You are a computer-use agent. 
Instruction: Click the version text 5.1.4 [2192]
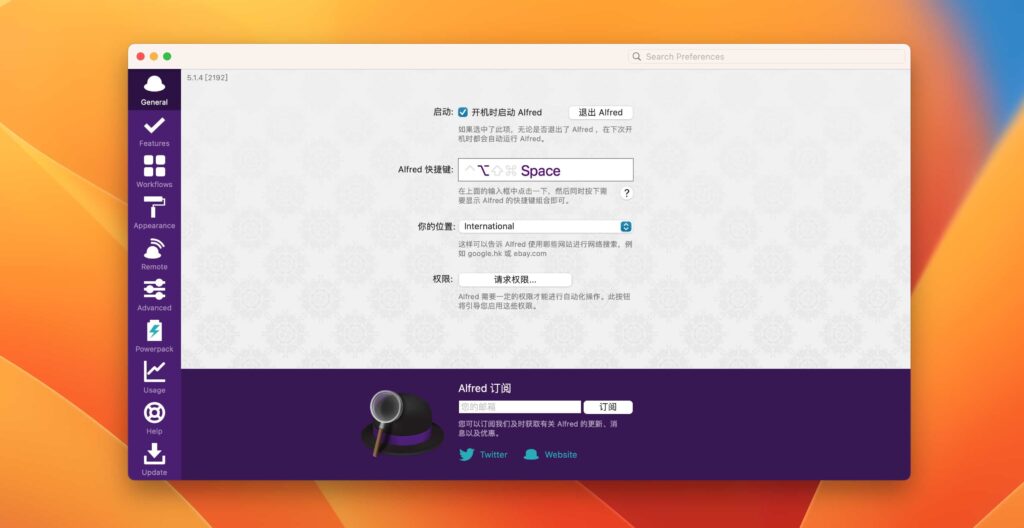(207, 78)
